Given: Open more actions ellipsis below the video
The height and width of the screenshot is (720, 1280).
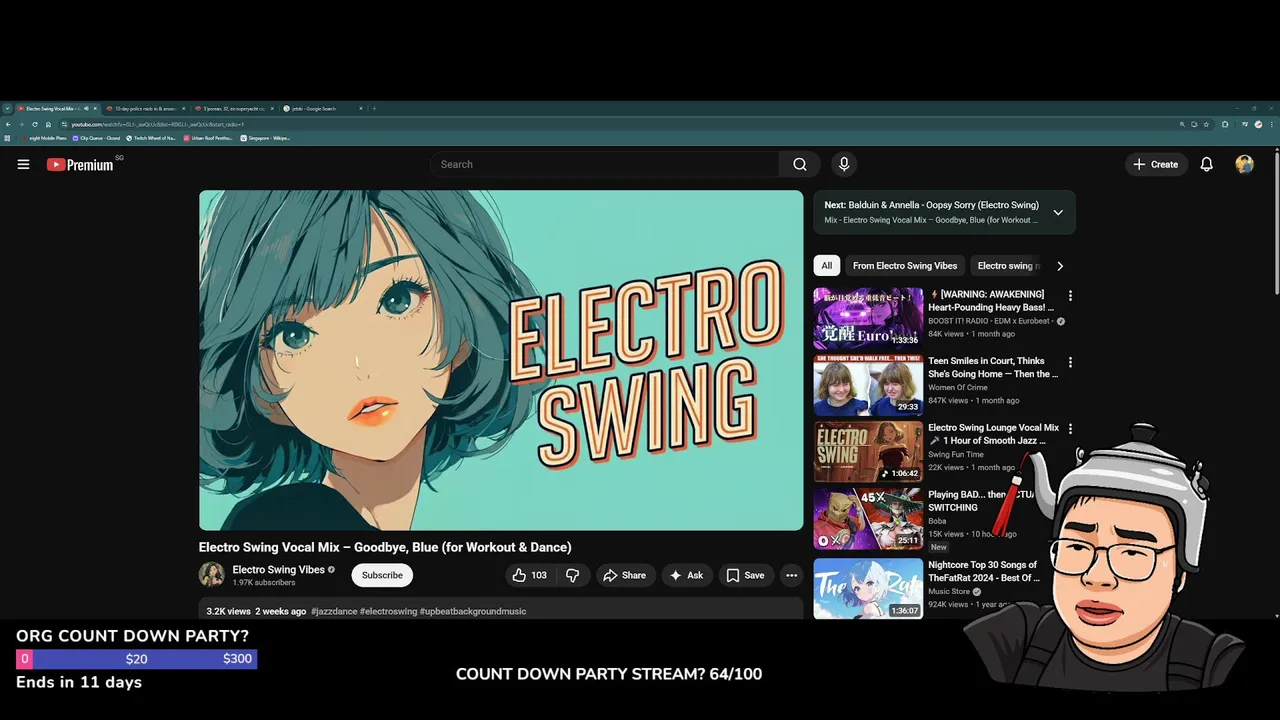Looking at the screenshot, I should (x=791, y=575).
